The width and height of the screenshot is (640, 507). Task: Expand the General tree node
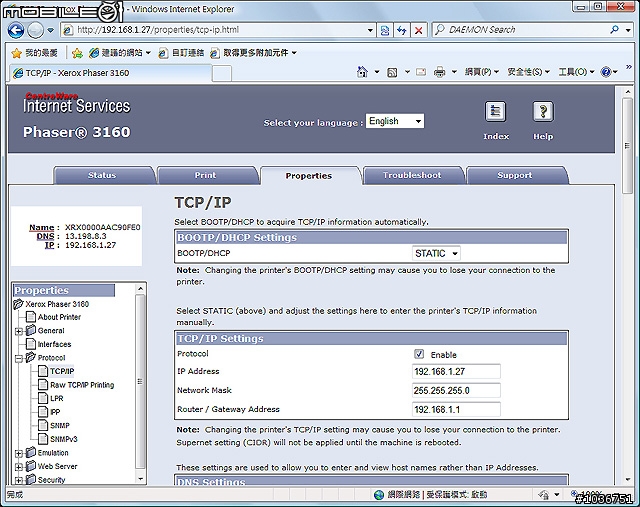[x=18, y=331]
